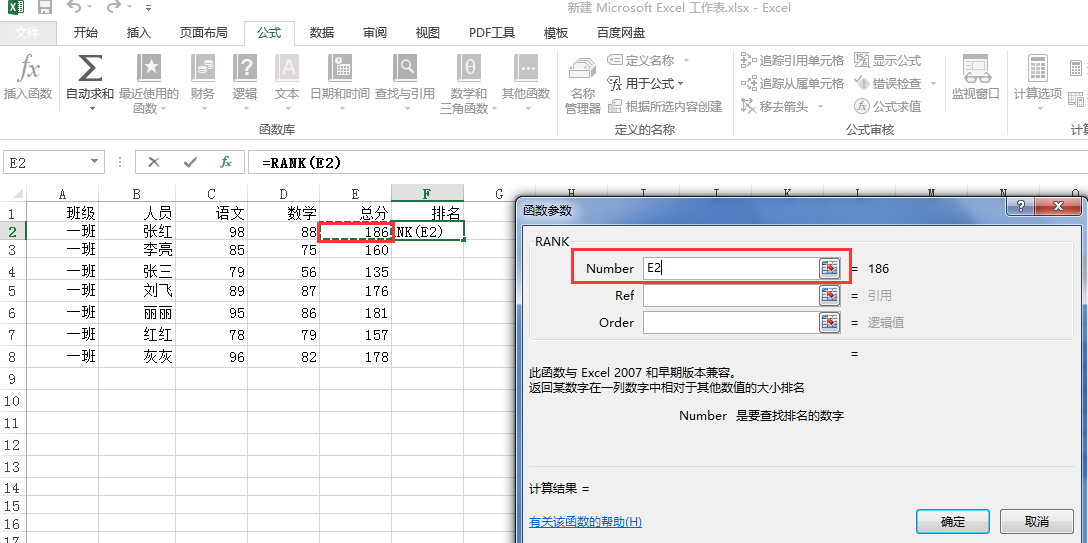Click Error Checking (错误检查)

click(887, 83)
